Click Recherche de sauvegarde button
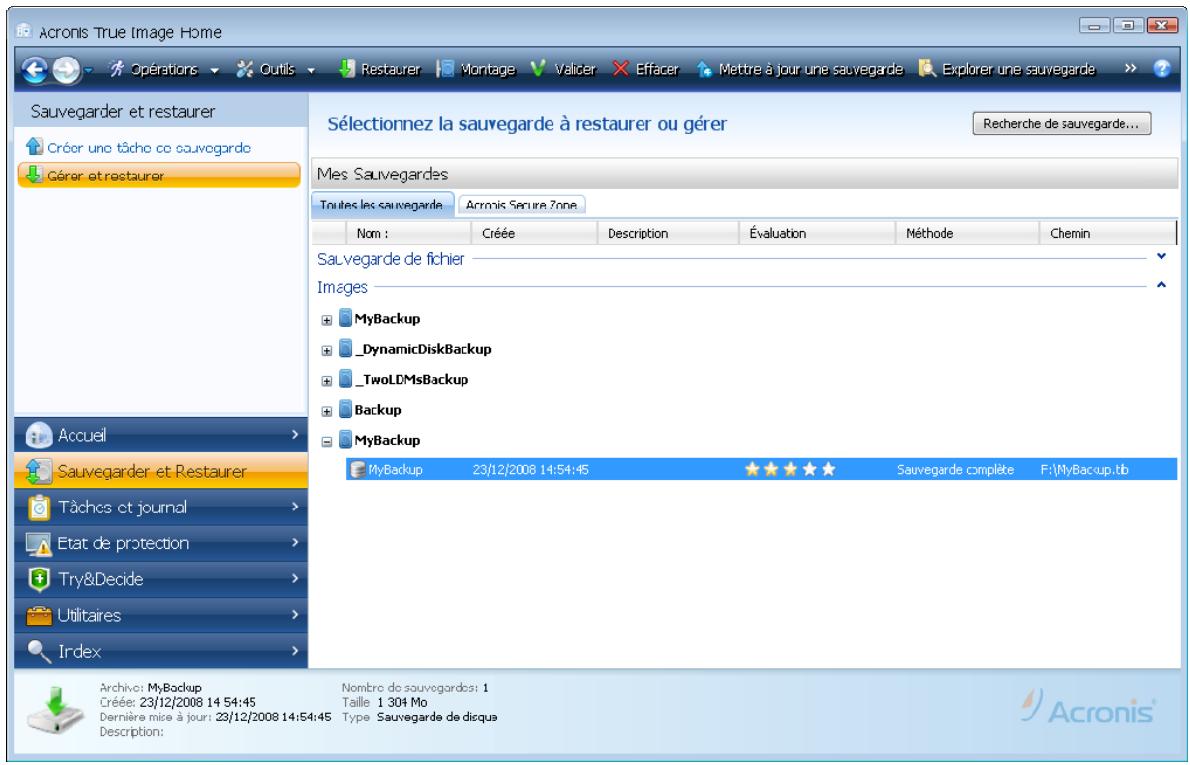1190x765 pixels. pos(1061,124)
